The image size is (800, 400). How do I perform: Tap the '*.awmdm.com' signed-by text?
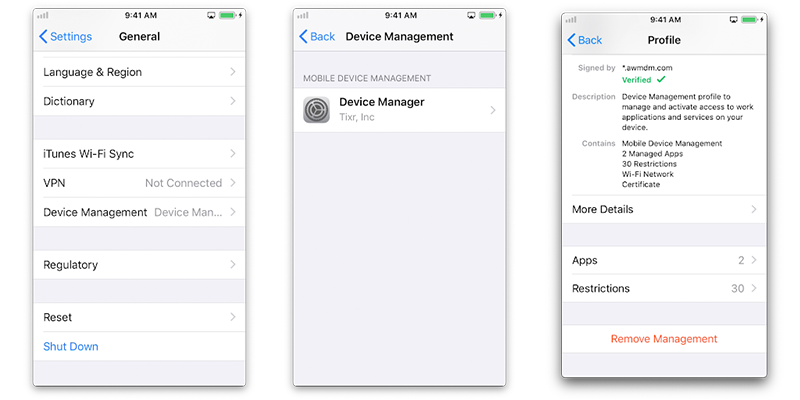tap(647, 67)
